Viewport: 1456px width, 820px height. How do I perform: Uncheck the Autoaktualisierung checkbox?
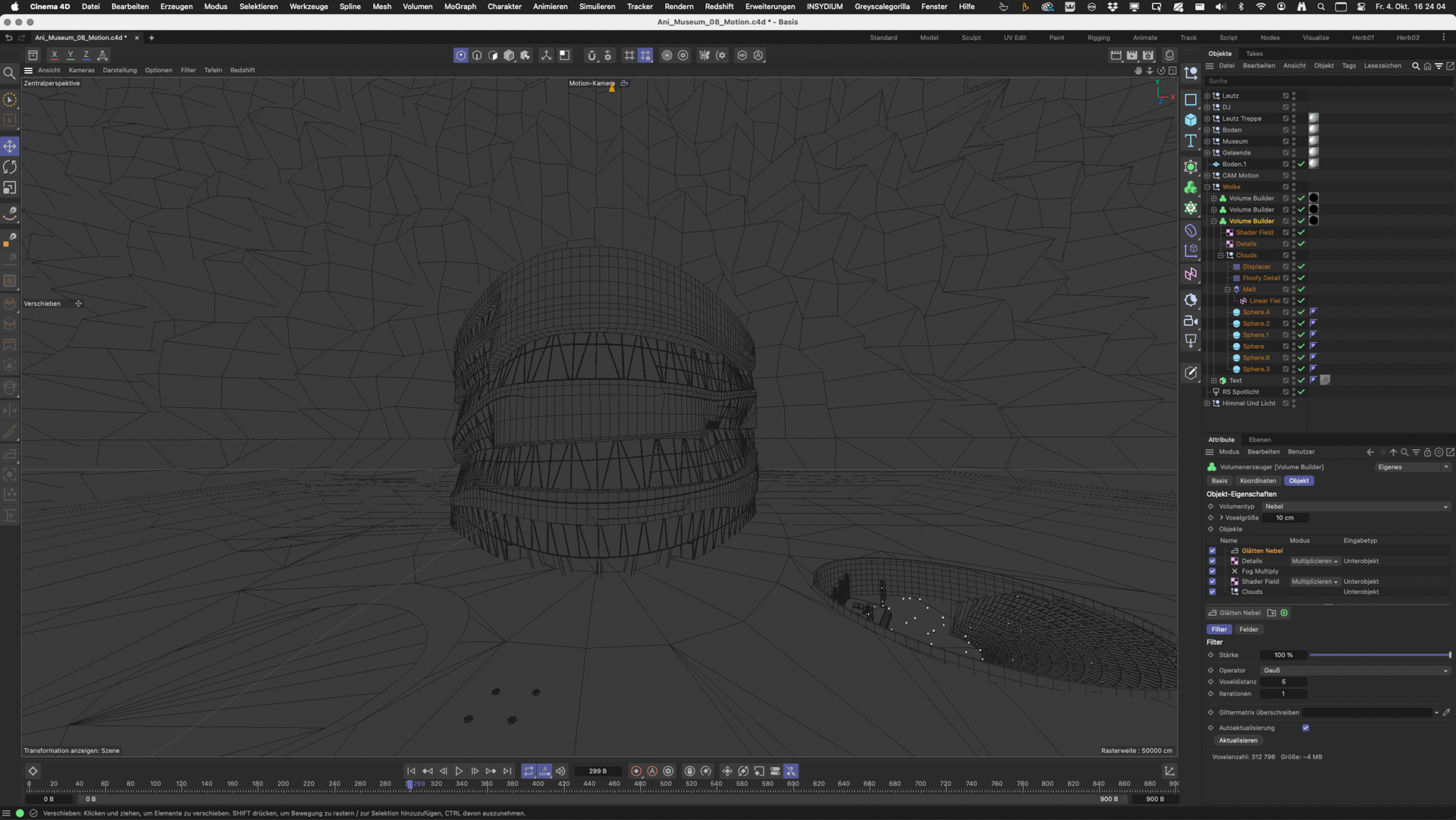(1306, 727)
